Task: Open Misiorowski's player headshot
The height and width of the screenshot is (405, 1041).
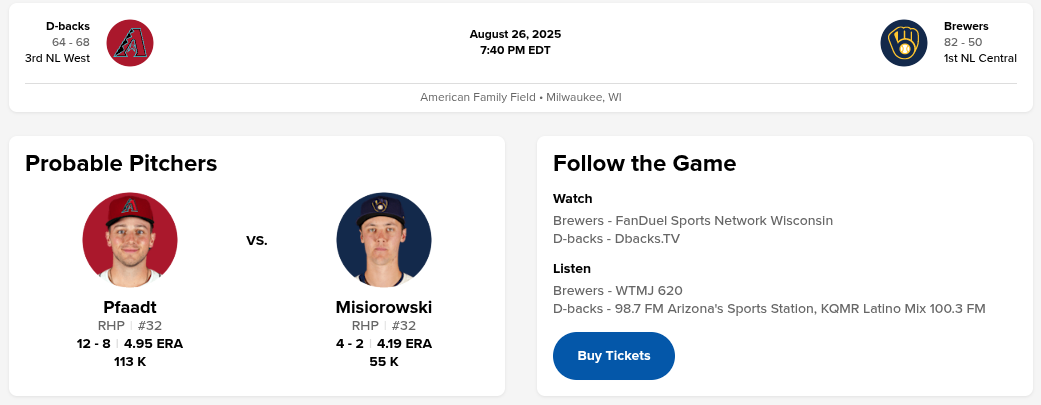Action: pyautogui.click(x=384, y=240)
